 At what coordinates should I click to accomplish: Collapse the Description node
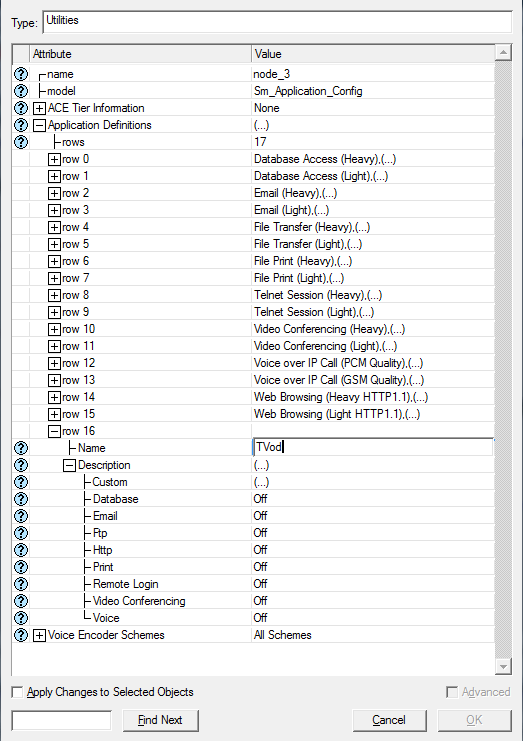coord(69,465)
